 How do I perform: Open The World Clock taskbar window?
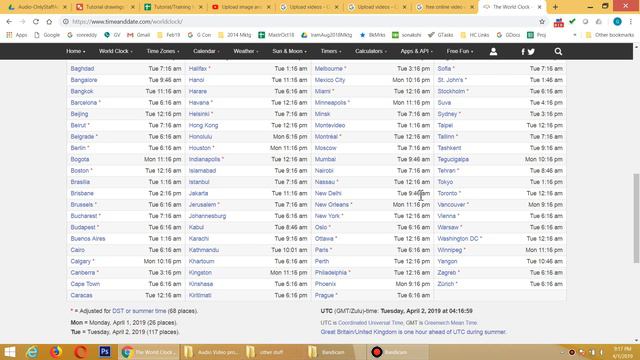click(149, 352)
